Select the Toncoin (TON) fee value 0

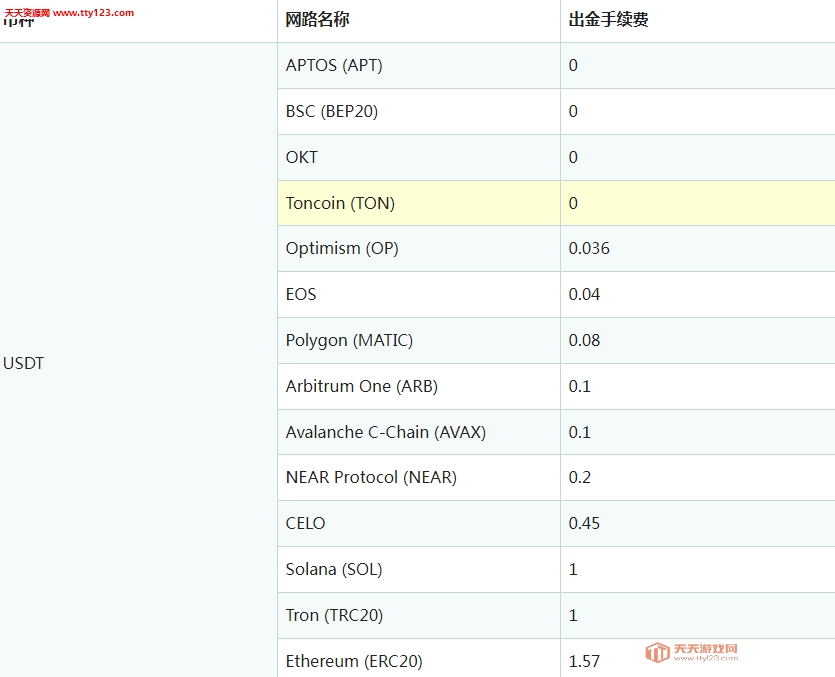(x=573, y=203)
